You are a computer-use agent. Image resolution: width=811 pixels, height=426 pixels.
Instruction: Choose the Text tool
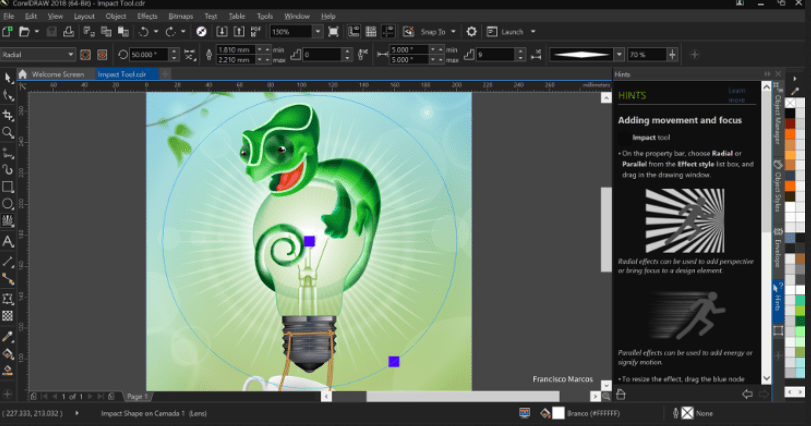point(8,241)
